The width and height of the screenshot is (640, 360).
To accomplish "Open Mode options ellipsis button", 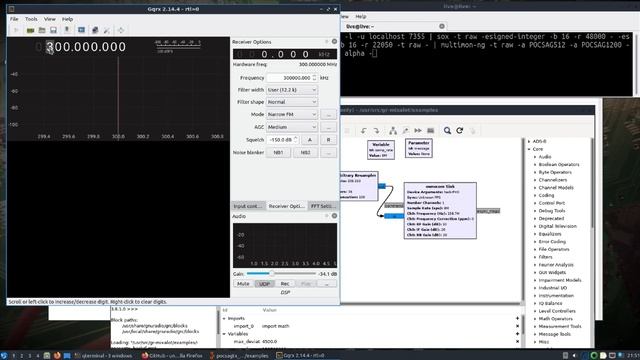I will [x=328, y=115].
